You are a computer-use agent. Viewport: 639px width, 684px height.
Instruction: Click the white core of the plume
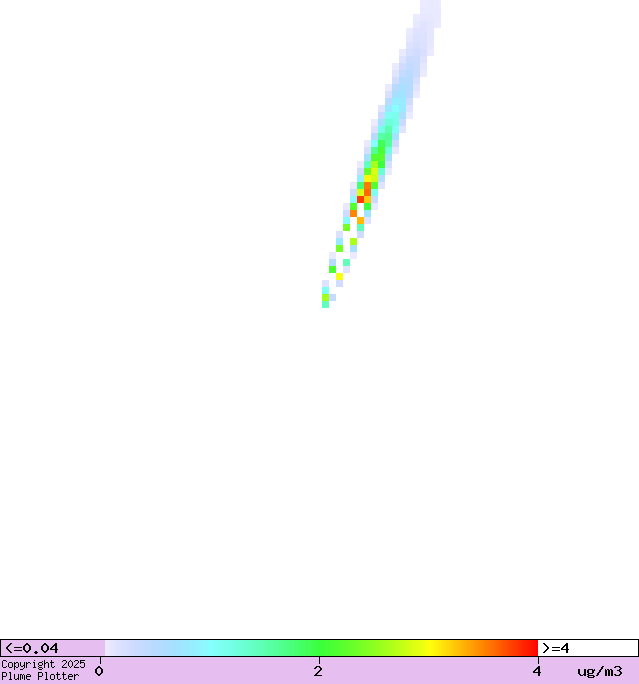pos(345,245)
